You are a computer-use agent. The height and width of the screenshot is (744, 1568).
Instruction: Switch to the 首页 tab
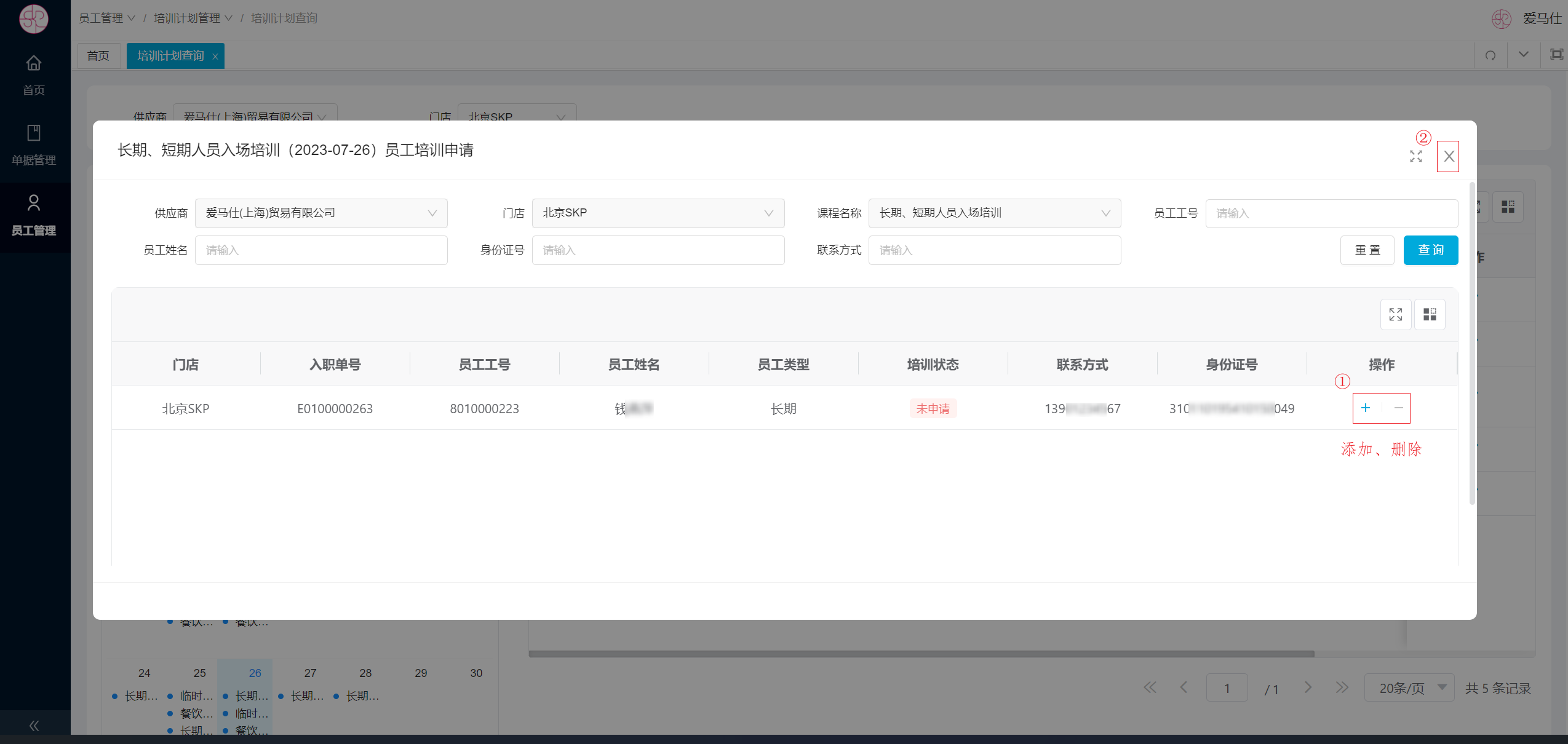[x=98, y=56]
